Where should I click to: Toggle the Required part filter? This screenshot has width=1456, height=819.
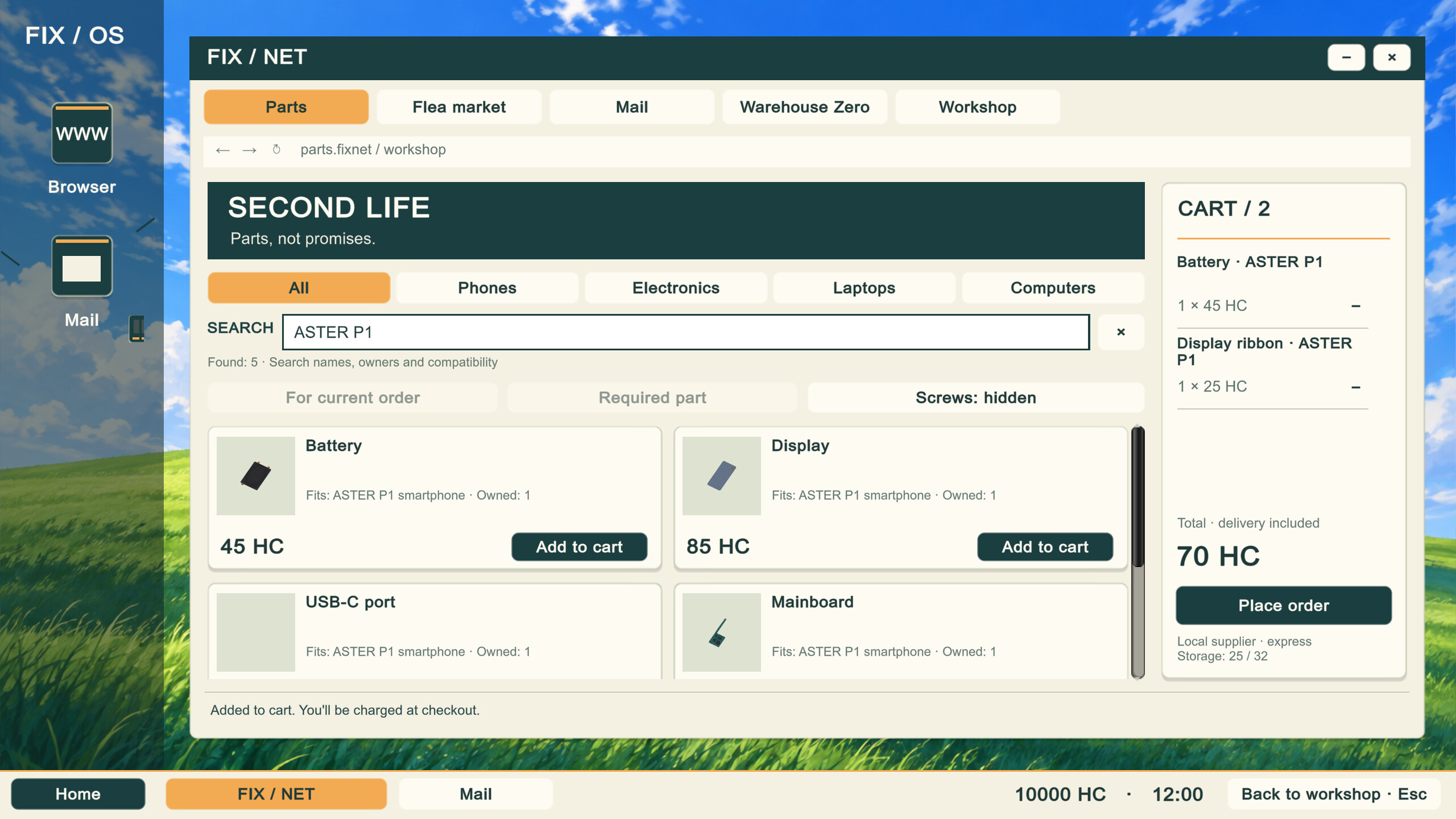coord(652,398)
